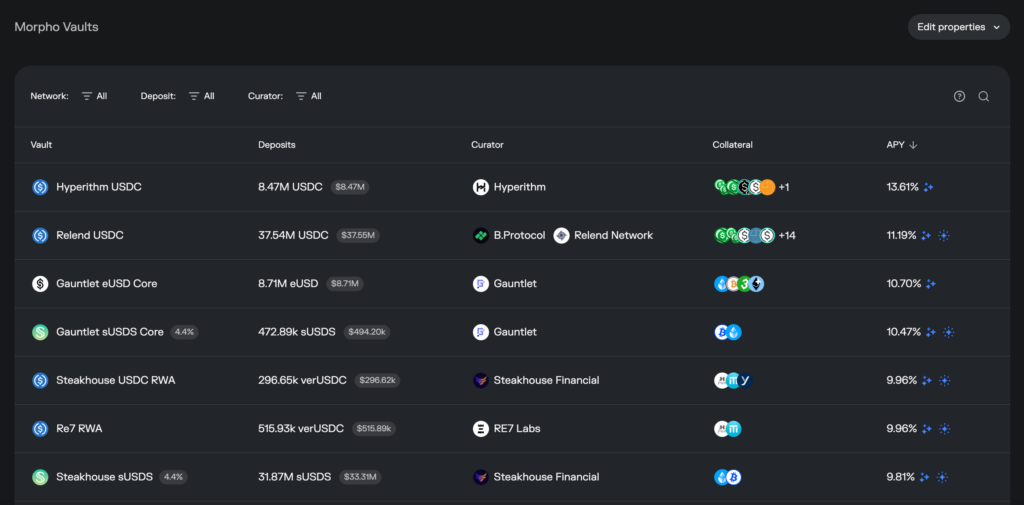
Task: Sort by the APY column header
Action: (902, 145)
